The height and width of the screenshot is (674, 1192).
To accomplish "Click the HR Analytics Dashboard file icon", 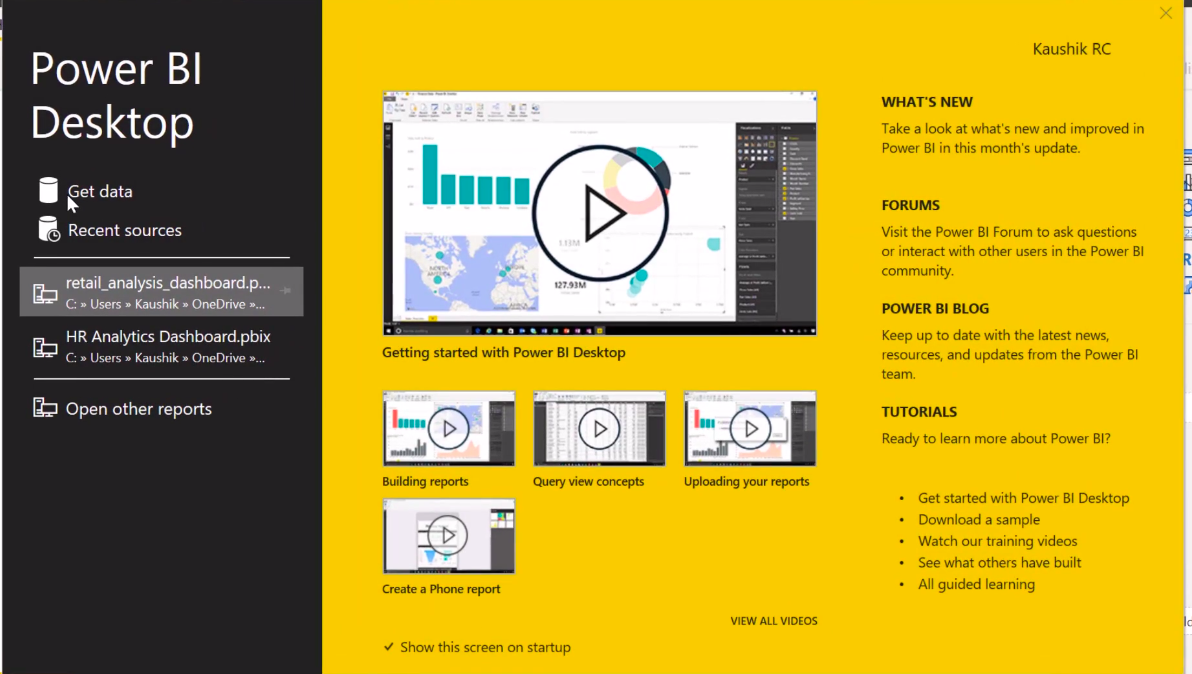I will point(45,346).
